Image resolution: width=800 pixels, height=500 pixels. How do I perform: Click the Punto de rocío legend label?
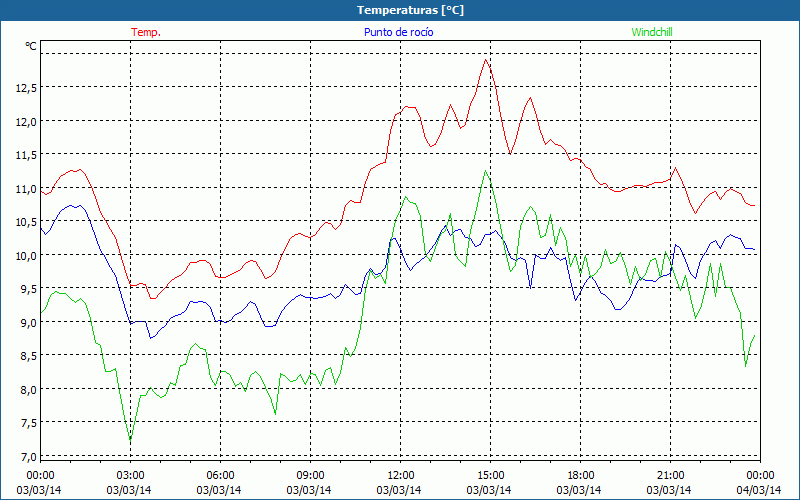pos(398,32)
